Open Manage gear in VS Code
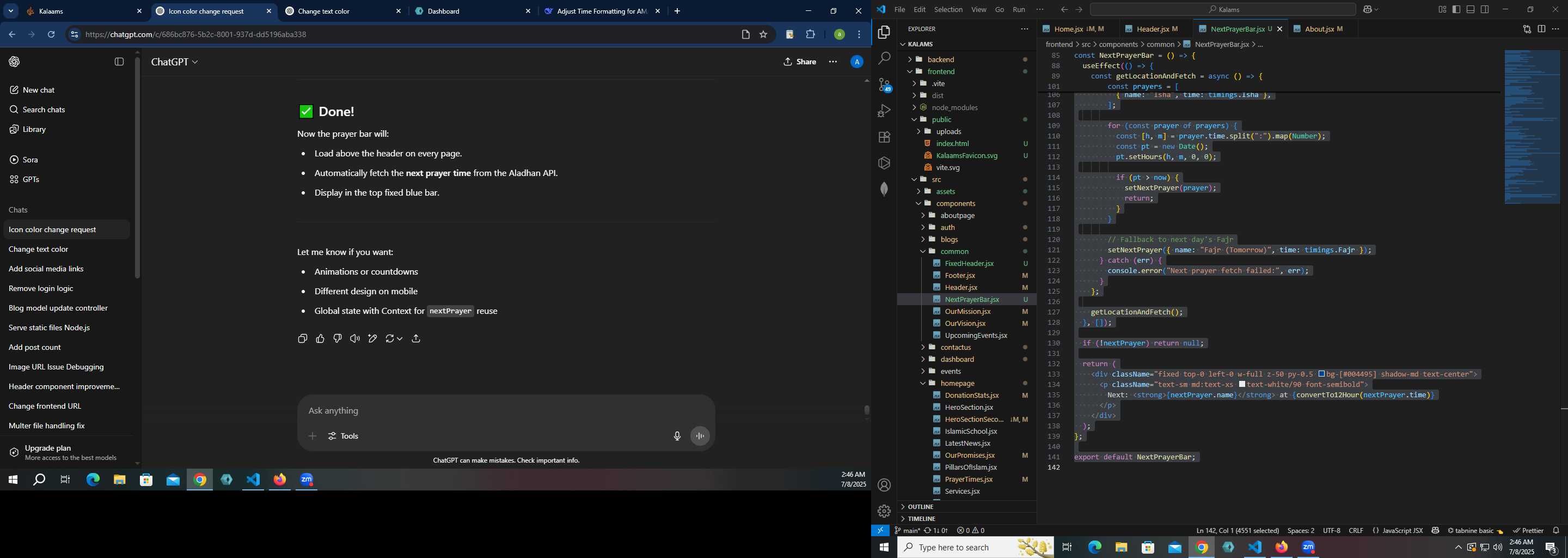Viewport: 1568px width, 558px height. point(884,511)
